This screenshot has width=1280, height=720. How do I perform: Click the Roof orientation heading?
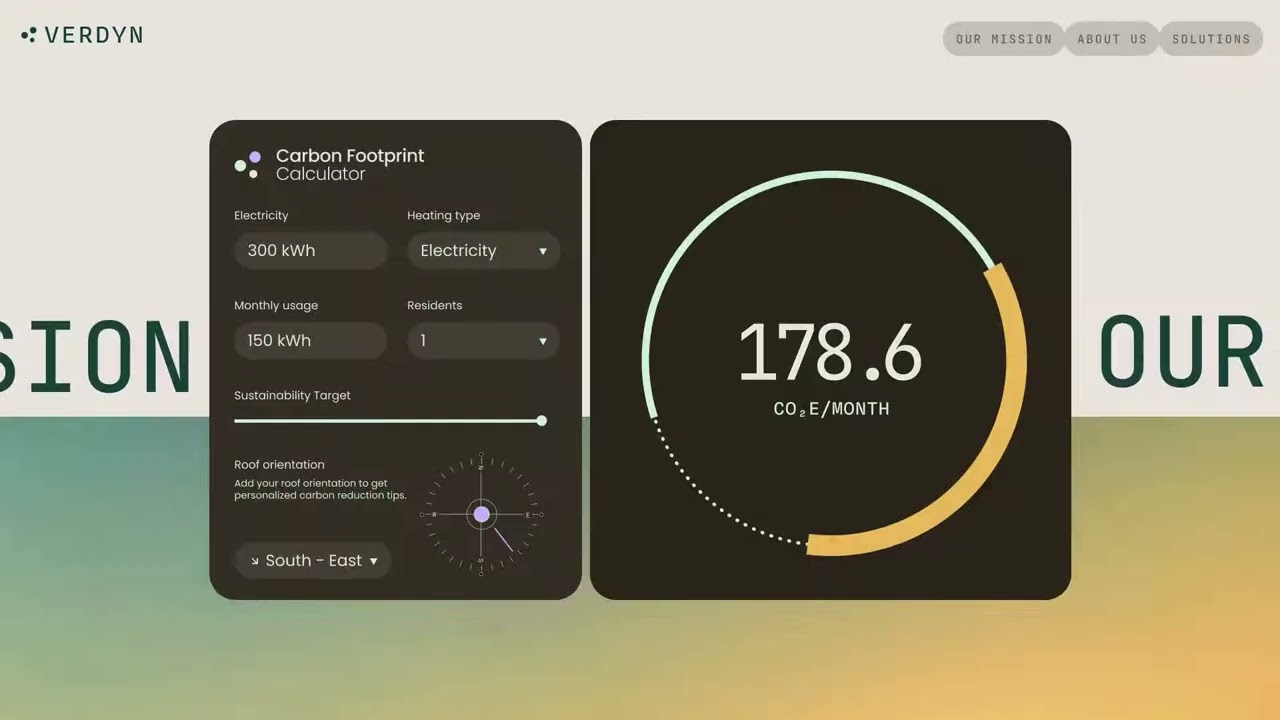(x=279, y=465)
